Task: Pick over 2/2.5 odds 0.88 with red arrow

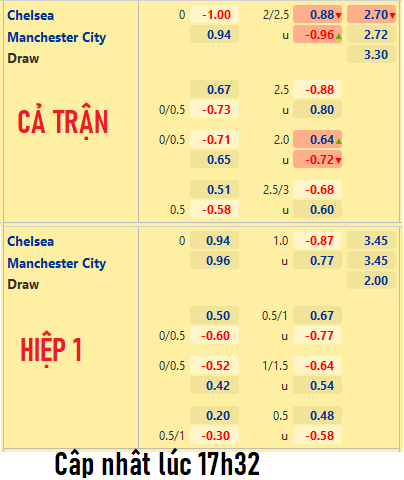Action: (317, 14)
